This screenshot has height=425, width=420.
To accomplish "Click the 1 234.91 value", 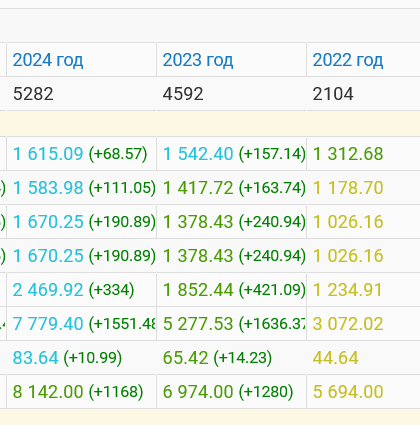I will [347, 290].
